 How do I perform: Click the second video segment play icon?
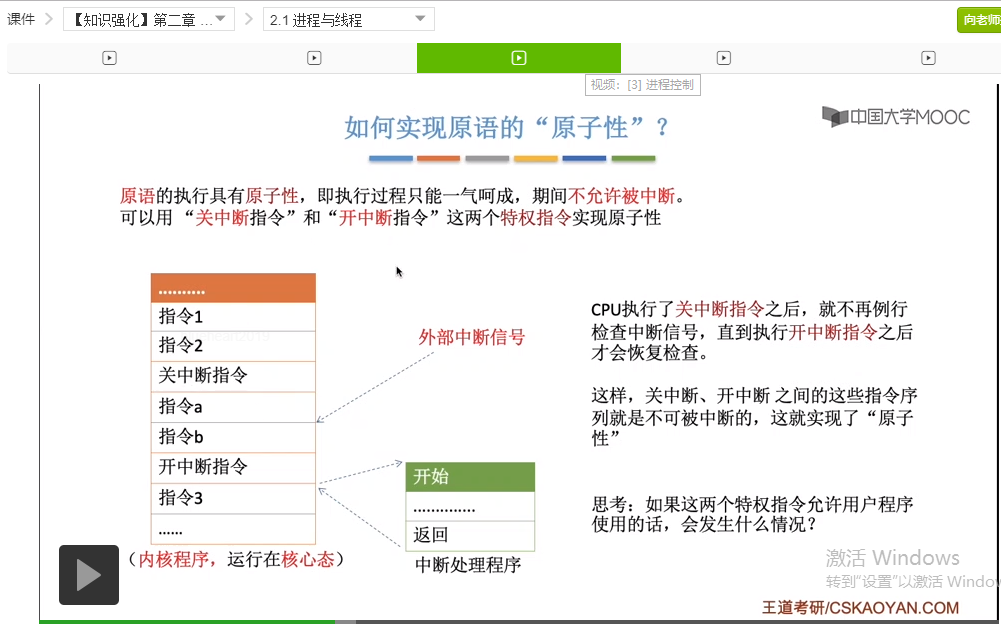pyautogui.click(x=314, y=58)
